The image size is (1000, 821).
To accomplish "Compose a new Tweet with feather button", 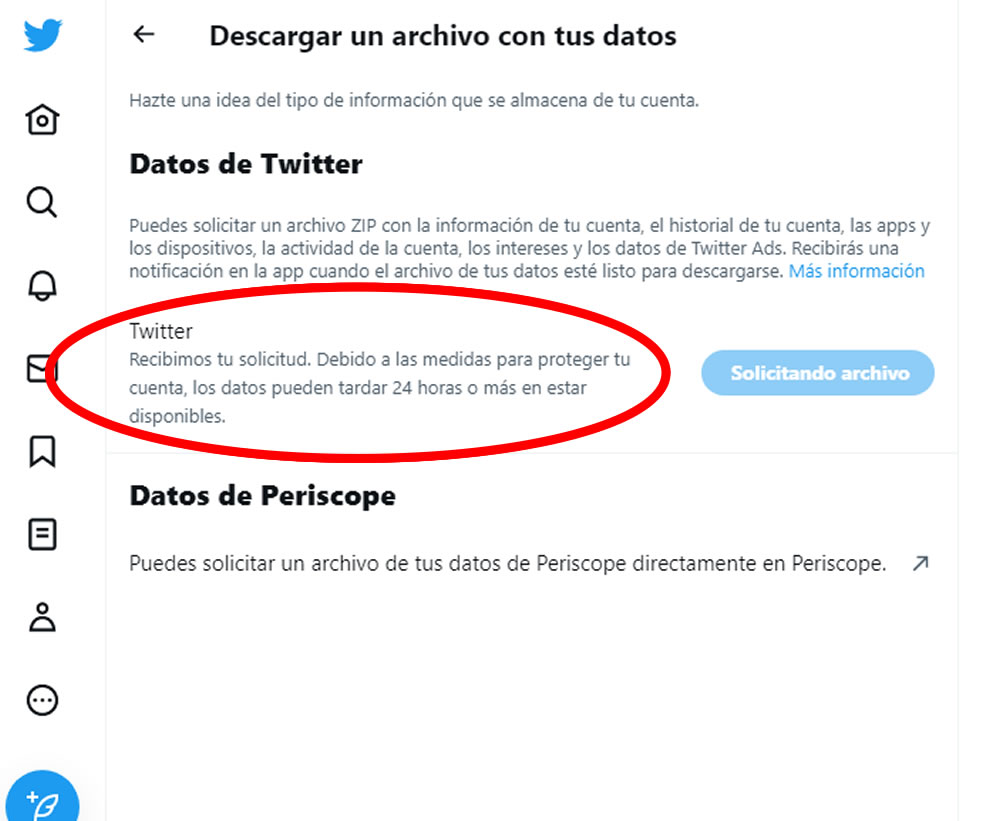I will 42,799.
